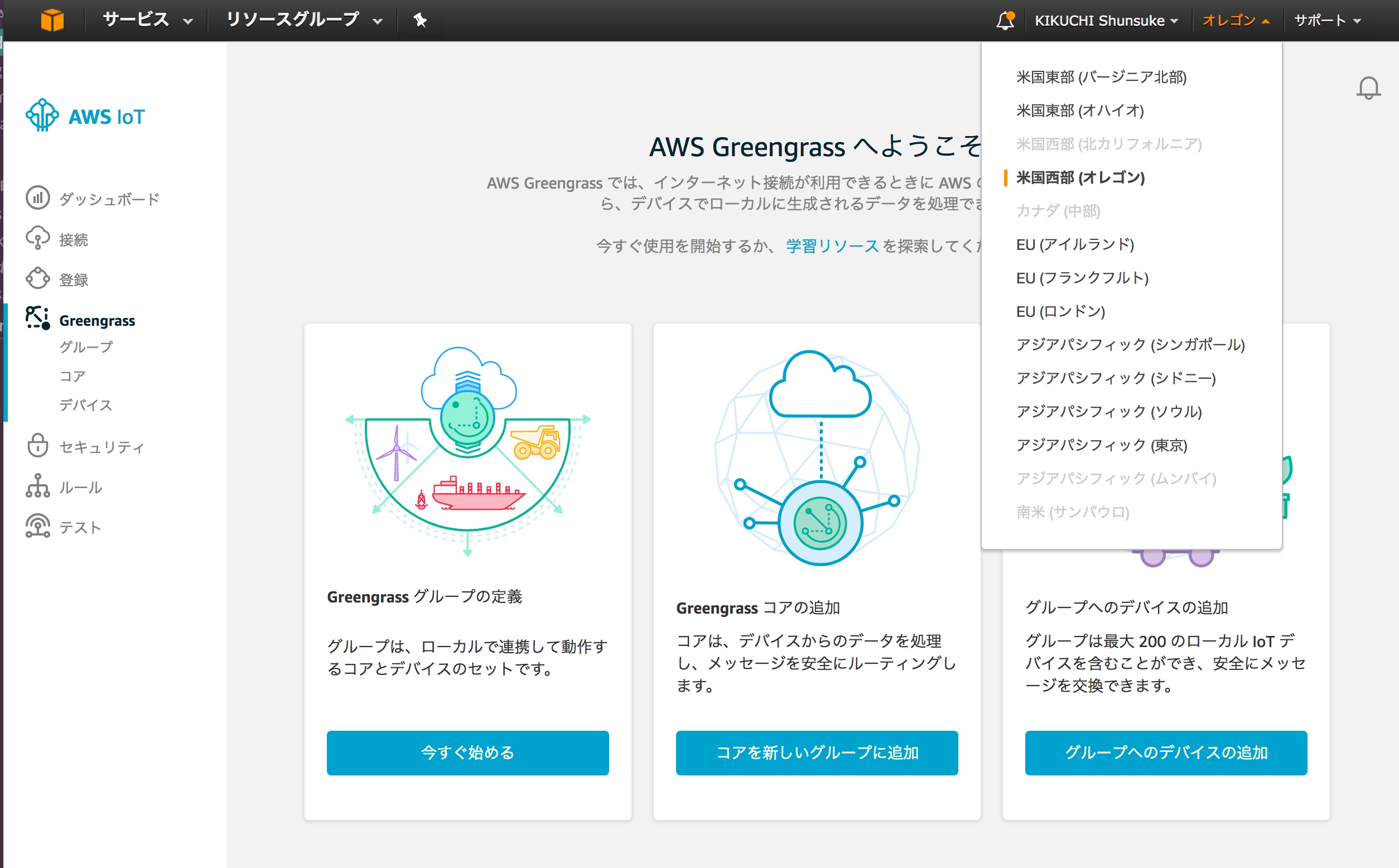Select region EU (フランクフルト)
Screen dimensions: 1399x868
coord(1082,278)
